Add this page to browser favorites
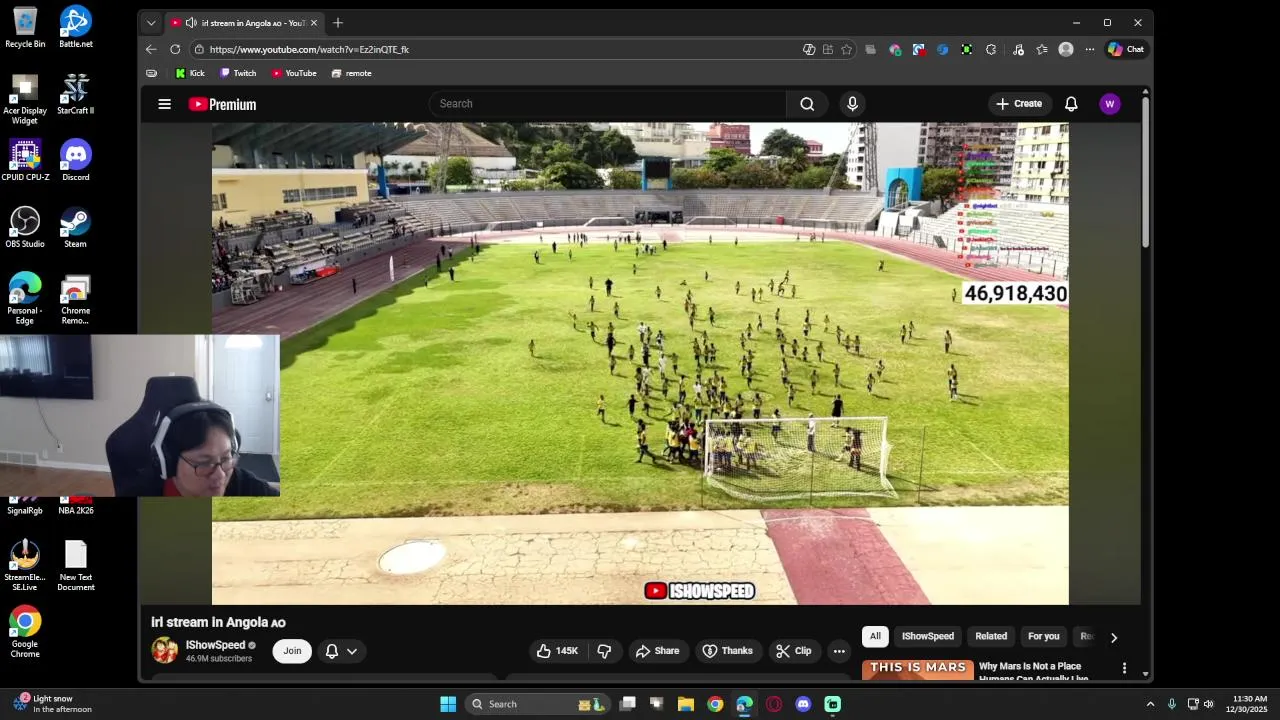Viewport: 1280px width, 720px height. pos(846,49)
